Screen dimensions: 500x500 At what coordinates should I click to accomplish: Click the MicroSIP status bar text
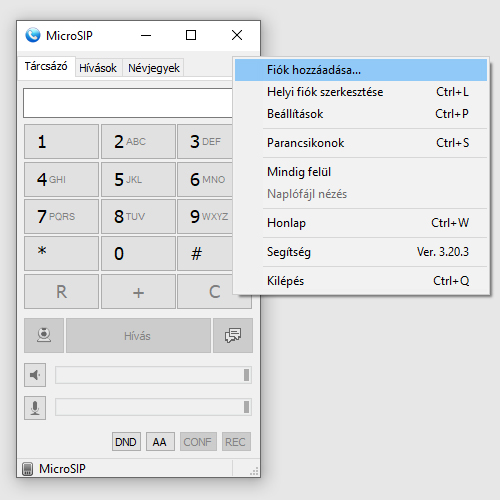coord(62,469)
